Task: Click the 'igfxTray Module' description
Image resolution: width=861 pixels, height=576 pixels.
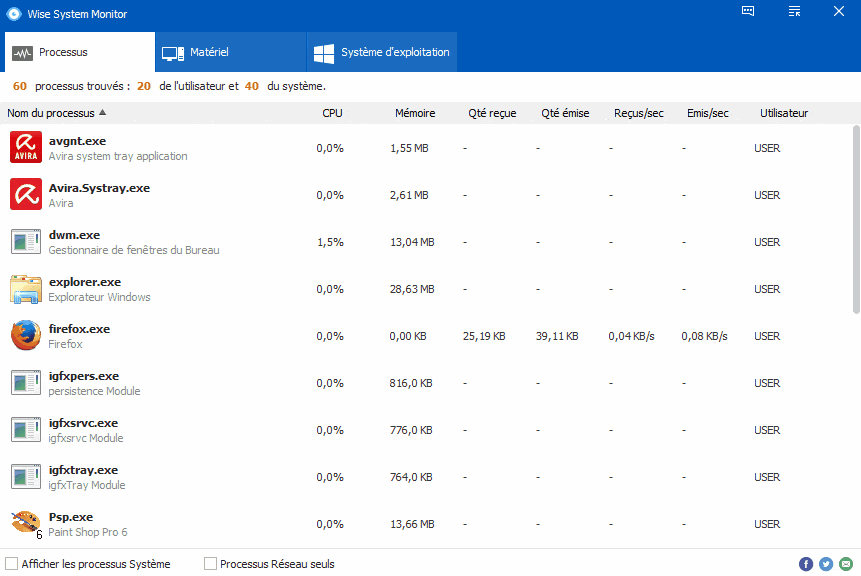Action: pos(87,485)
